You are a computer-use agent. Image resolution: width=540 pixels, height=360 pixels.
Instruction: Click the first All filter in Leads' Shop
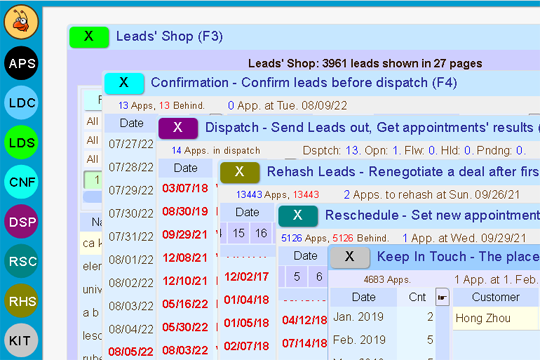(x=93, y=121)
